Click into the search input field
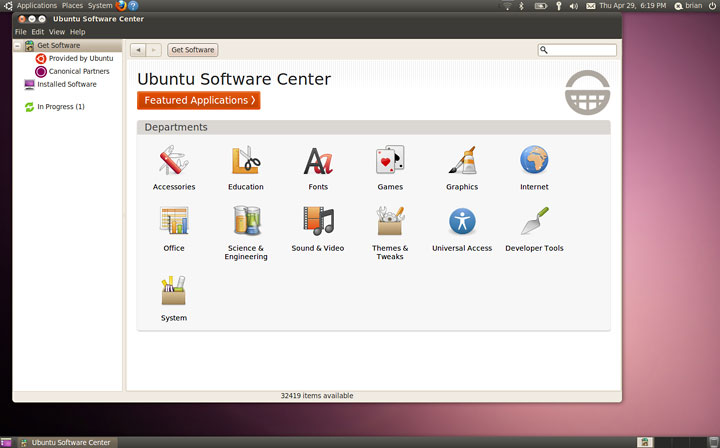The image size is (720, 448). tap(577, 50)
